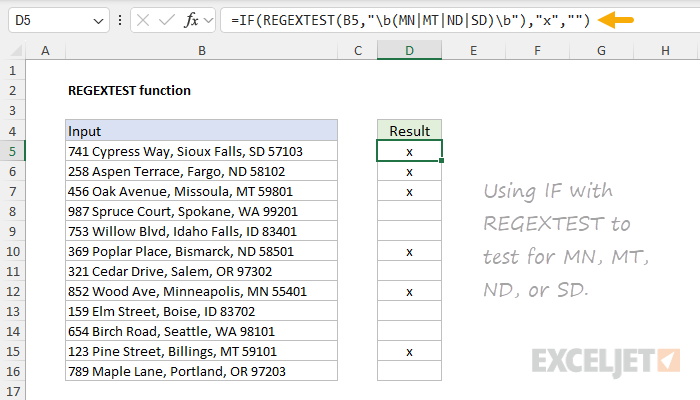The image size is (700, 400).
Task: Click the fill handle on cell D5
Action: [441, 160]
